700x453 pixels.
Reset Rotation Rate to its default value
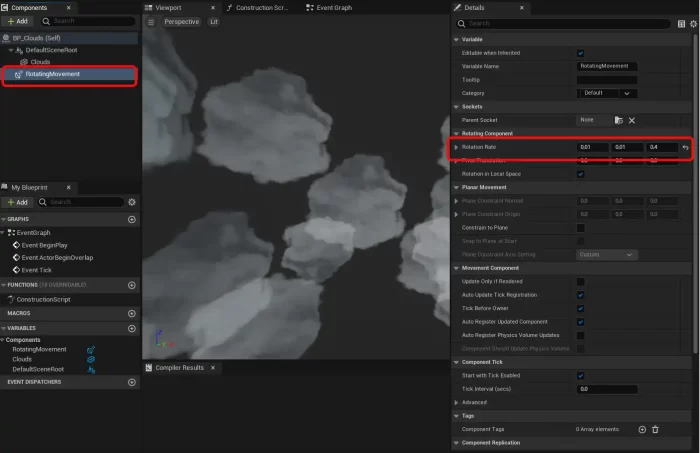click(685, 147)
